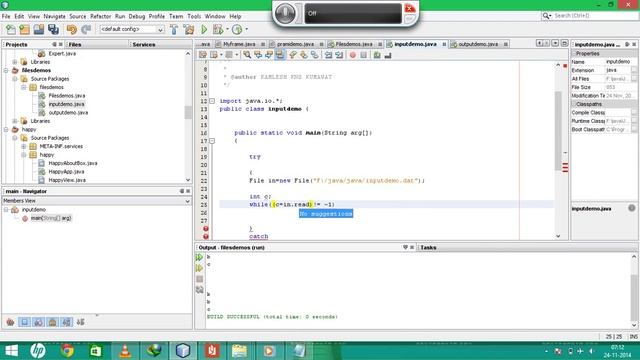Click the Find Next Occurrence icon

coord(269,55)
